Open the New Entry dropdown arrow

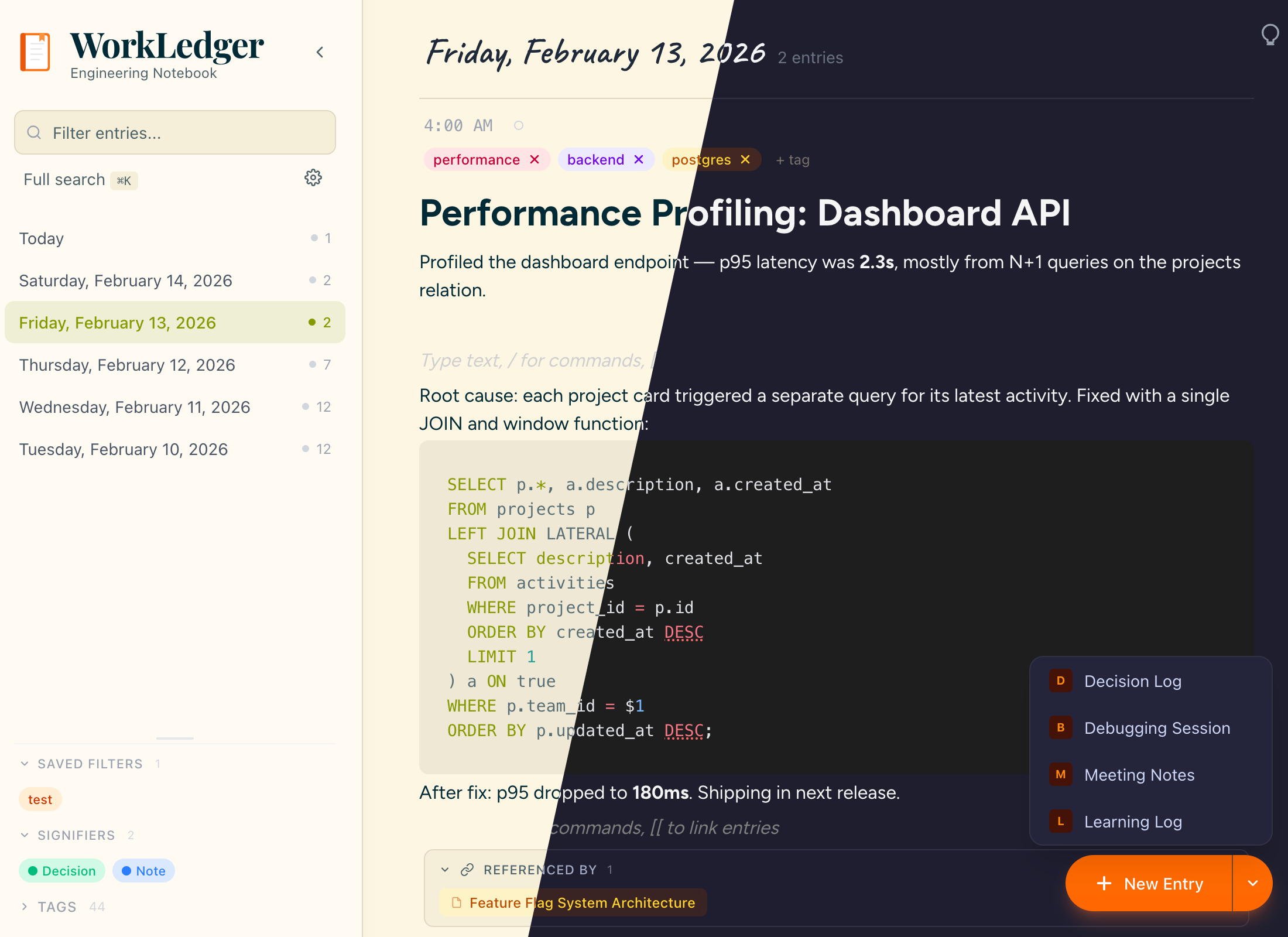(x=1253, y=884)
